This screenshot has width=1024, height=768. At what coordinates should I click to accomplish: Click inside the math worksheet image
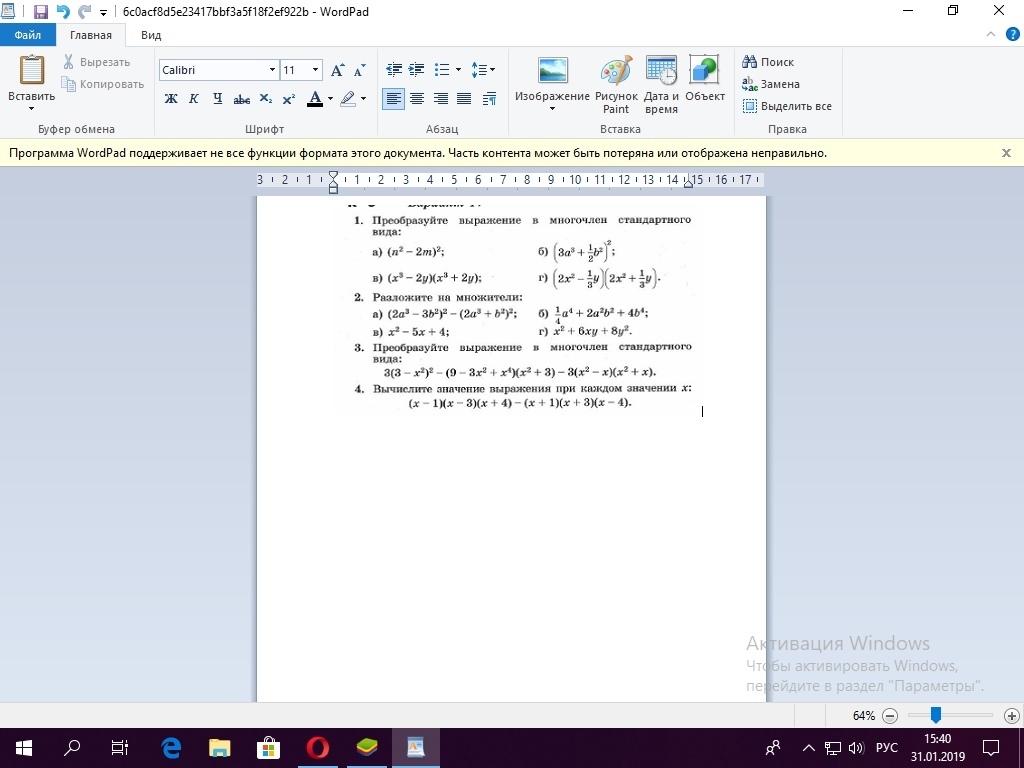coord(520,307)
